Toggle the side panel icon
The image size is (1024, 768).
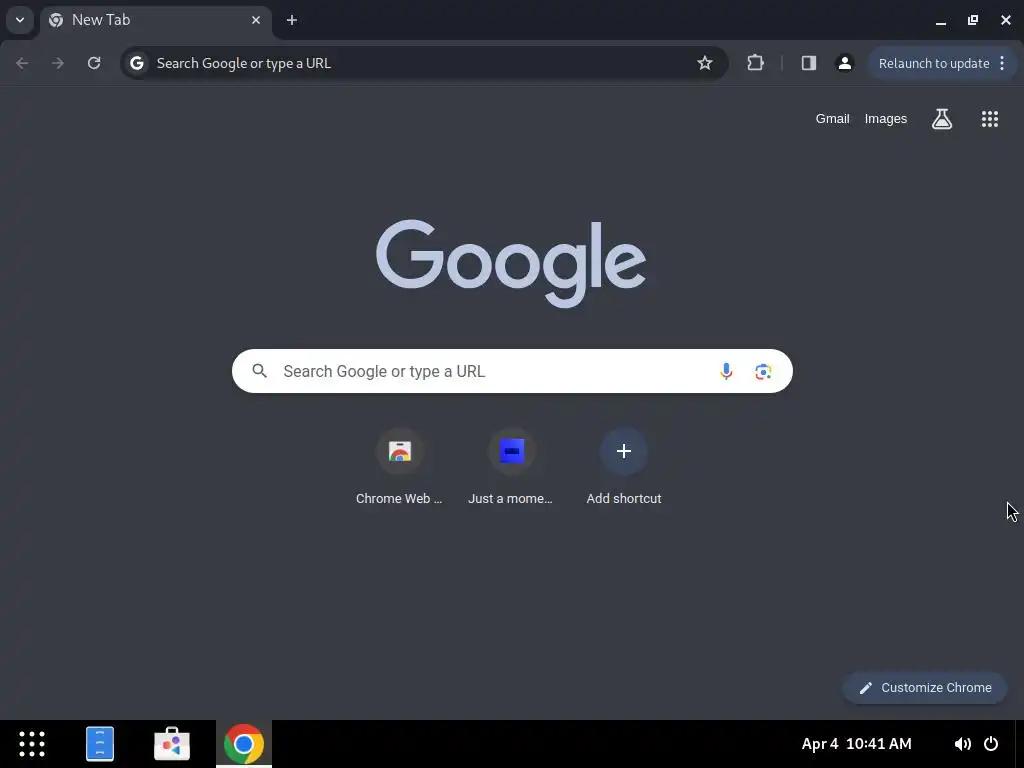808,63
